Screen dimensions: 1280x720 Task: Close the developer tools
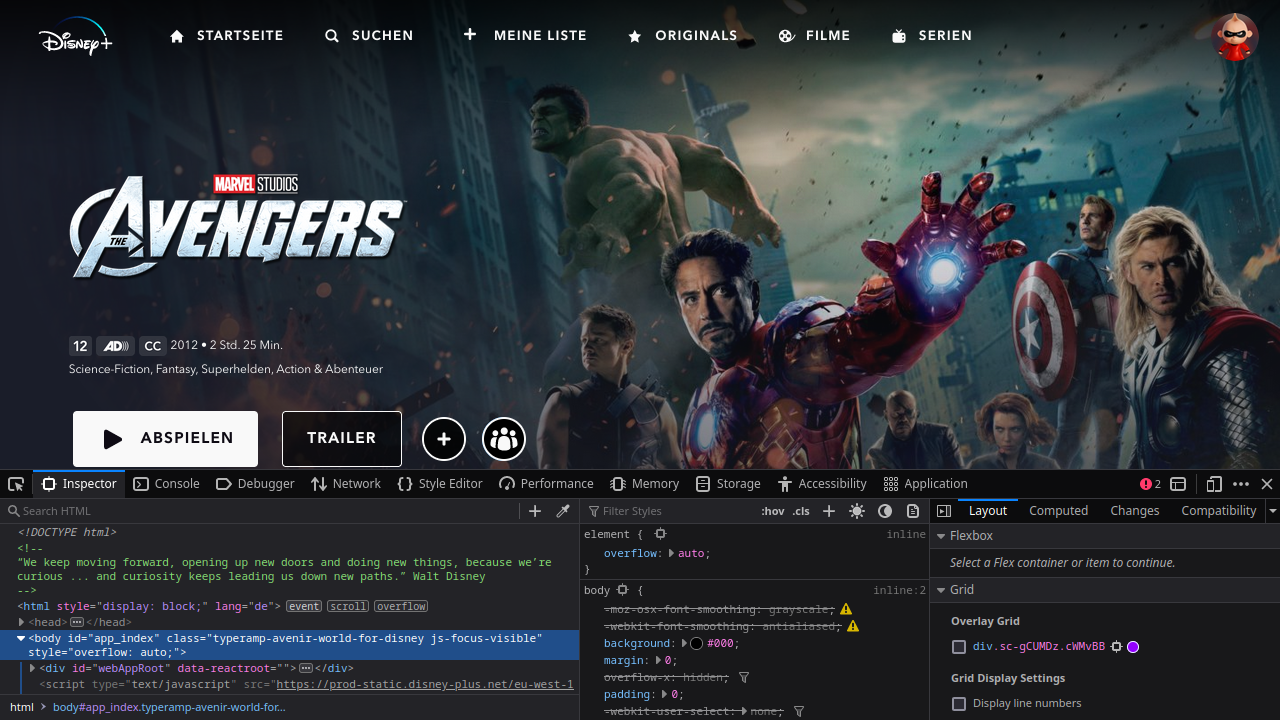tap(1267, 484)
